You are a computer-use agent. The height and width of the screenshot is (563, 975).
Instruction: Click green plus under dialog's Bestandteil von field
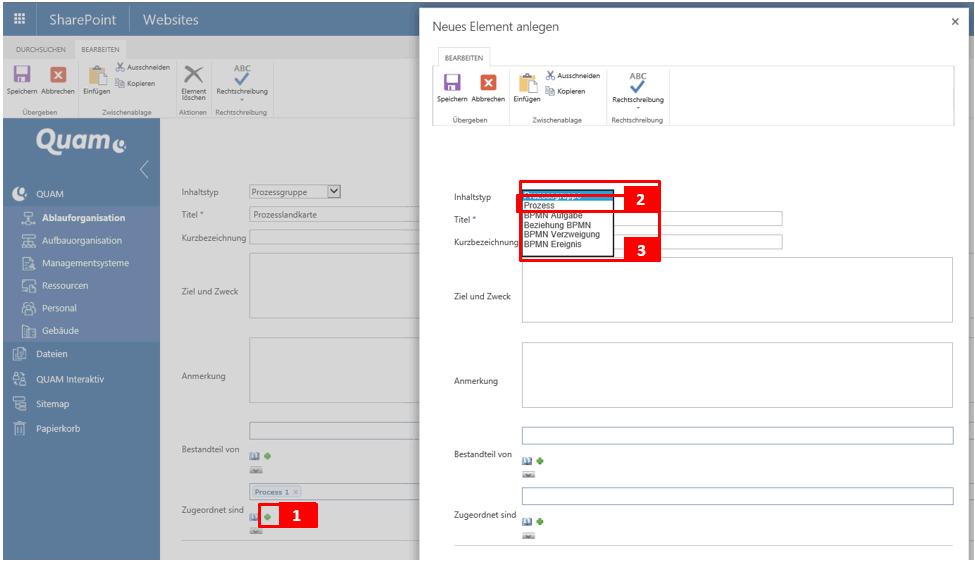coord(540,461)
